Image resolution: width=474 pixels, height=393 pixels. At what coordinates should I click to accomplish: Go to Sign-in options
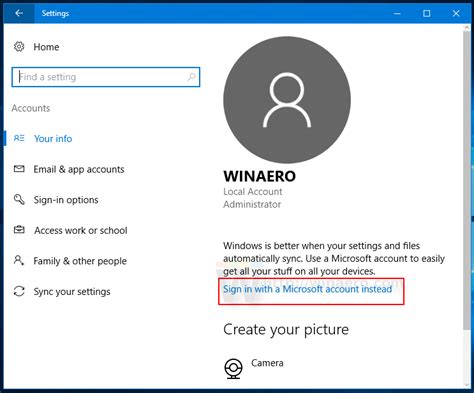click(66, 200)
